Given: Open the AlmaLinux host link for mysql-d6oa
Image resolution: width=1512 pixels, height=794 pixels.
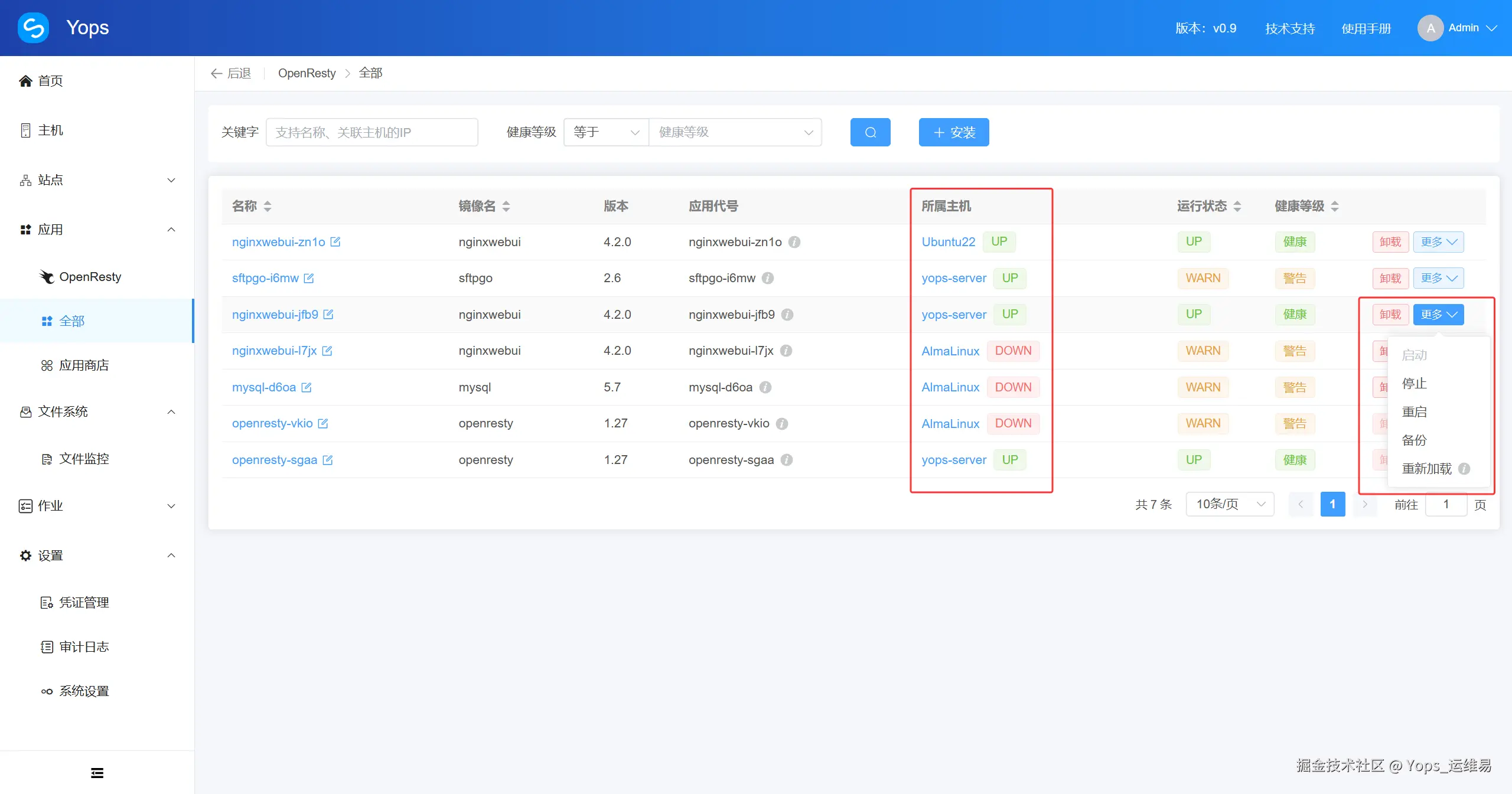Looking at the screenshot, I should [x=950, y=387].
